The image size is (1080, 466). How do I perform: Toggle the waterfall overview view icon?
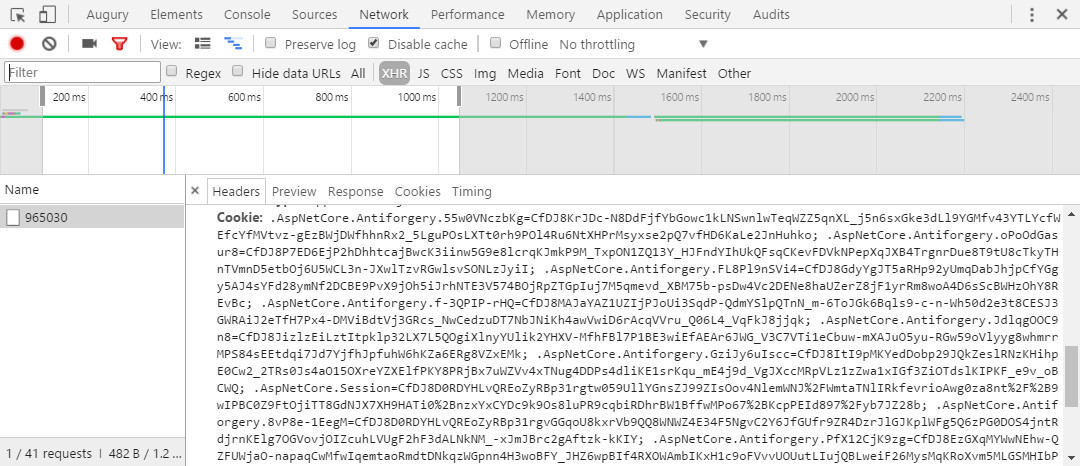pos(234,44)
